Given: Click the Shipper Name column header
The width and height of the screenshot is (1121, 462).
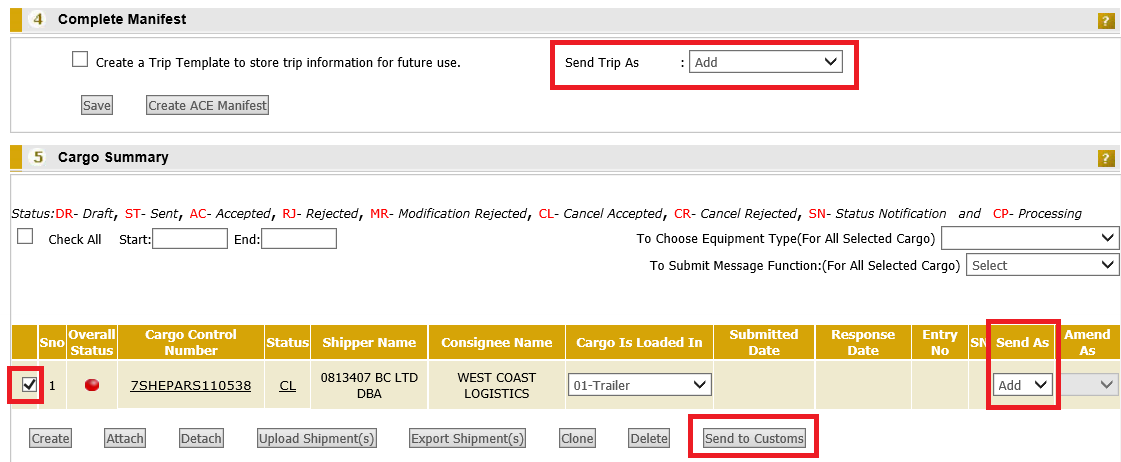Looking at the screenshot, I should 369,343.
